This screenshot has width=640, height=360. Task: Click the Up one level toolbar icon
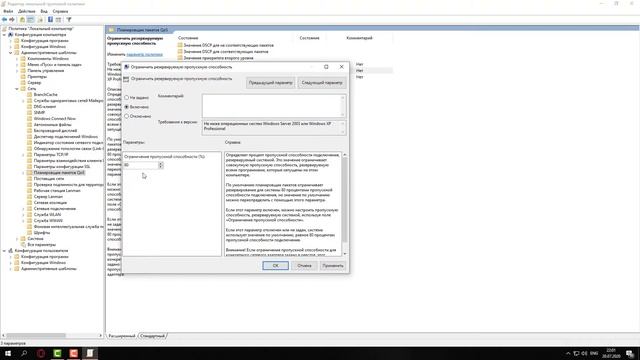tap(22, 20)
